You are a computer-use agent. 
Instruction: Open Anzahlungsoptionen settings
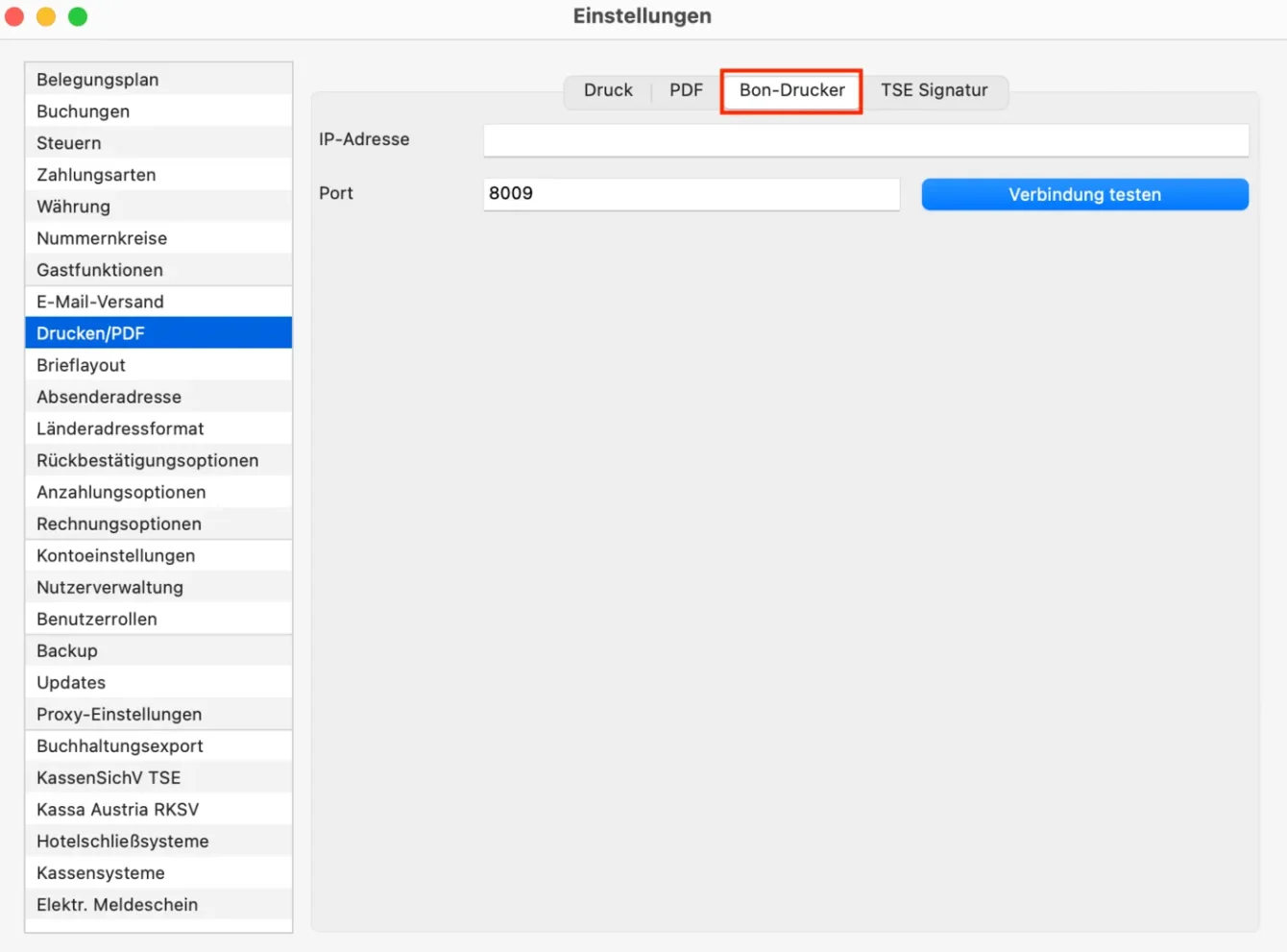[x=158, y=492]
